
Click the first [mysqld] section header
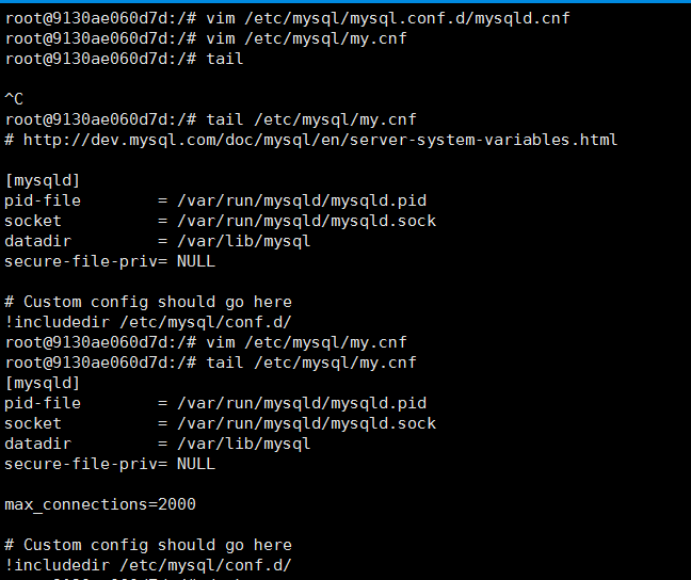coord(43,180)
